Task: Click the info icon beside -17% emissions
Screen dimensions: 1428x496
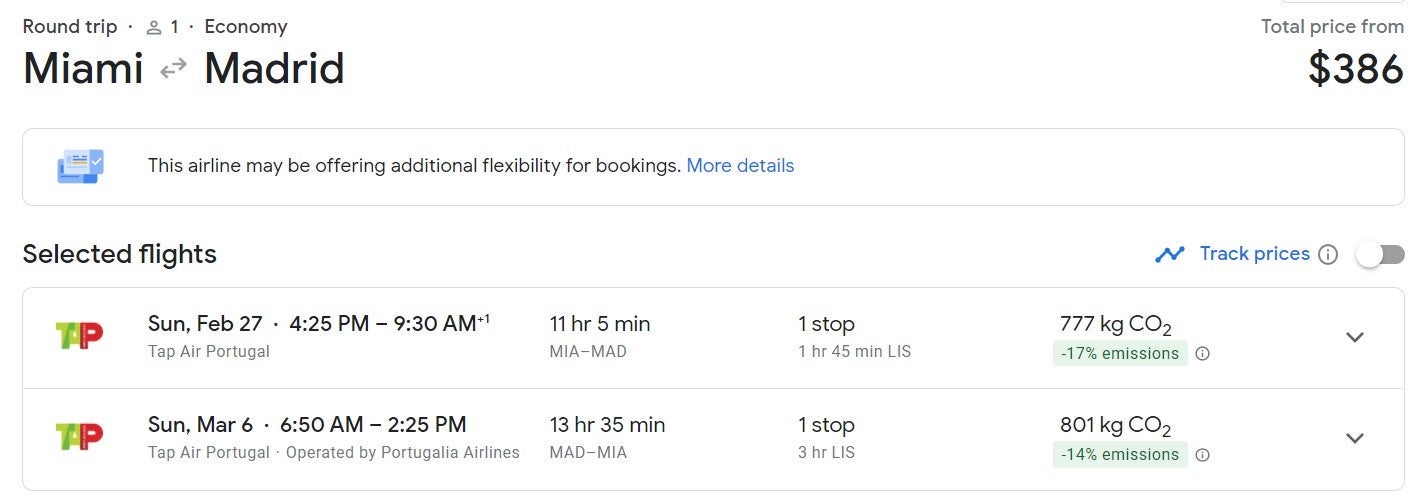Action: click(1203, 353)
